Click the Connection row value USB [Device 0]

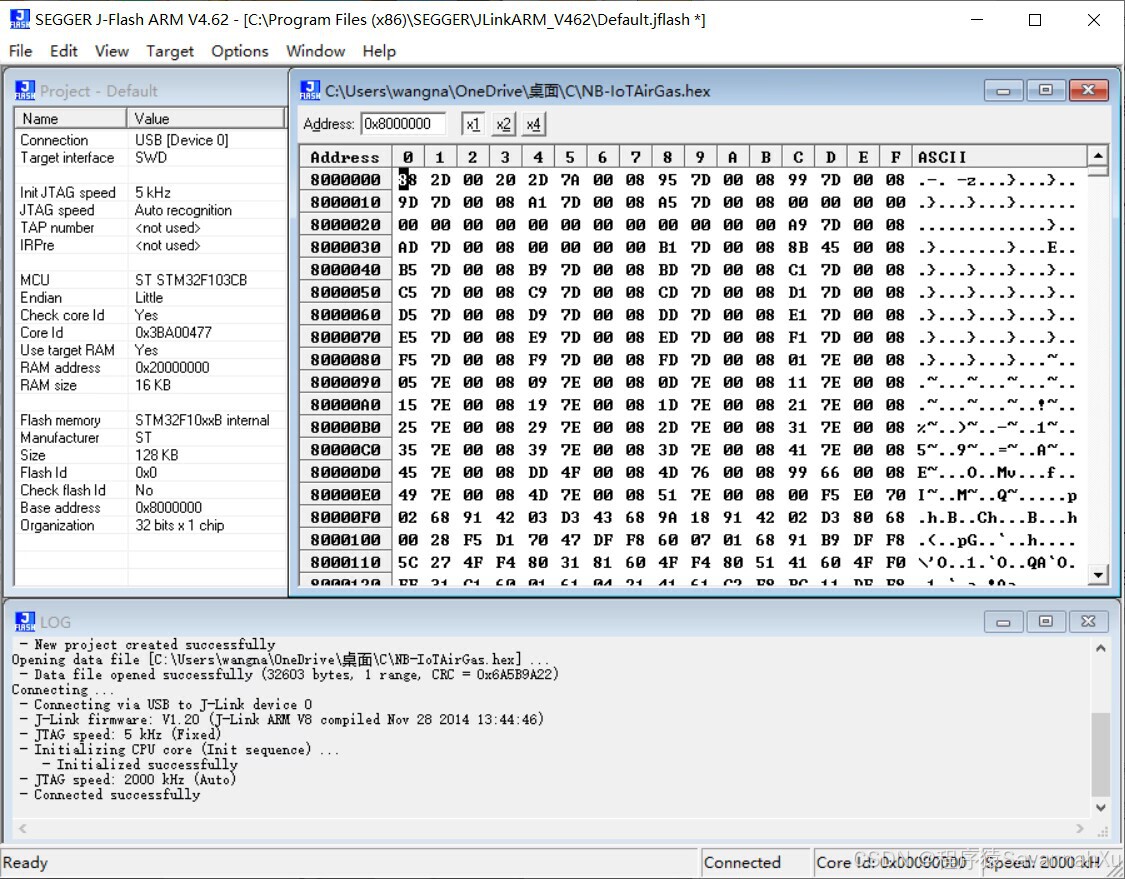[182, 141]
